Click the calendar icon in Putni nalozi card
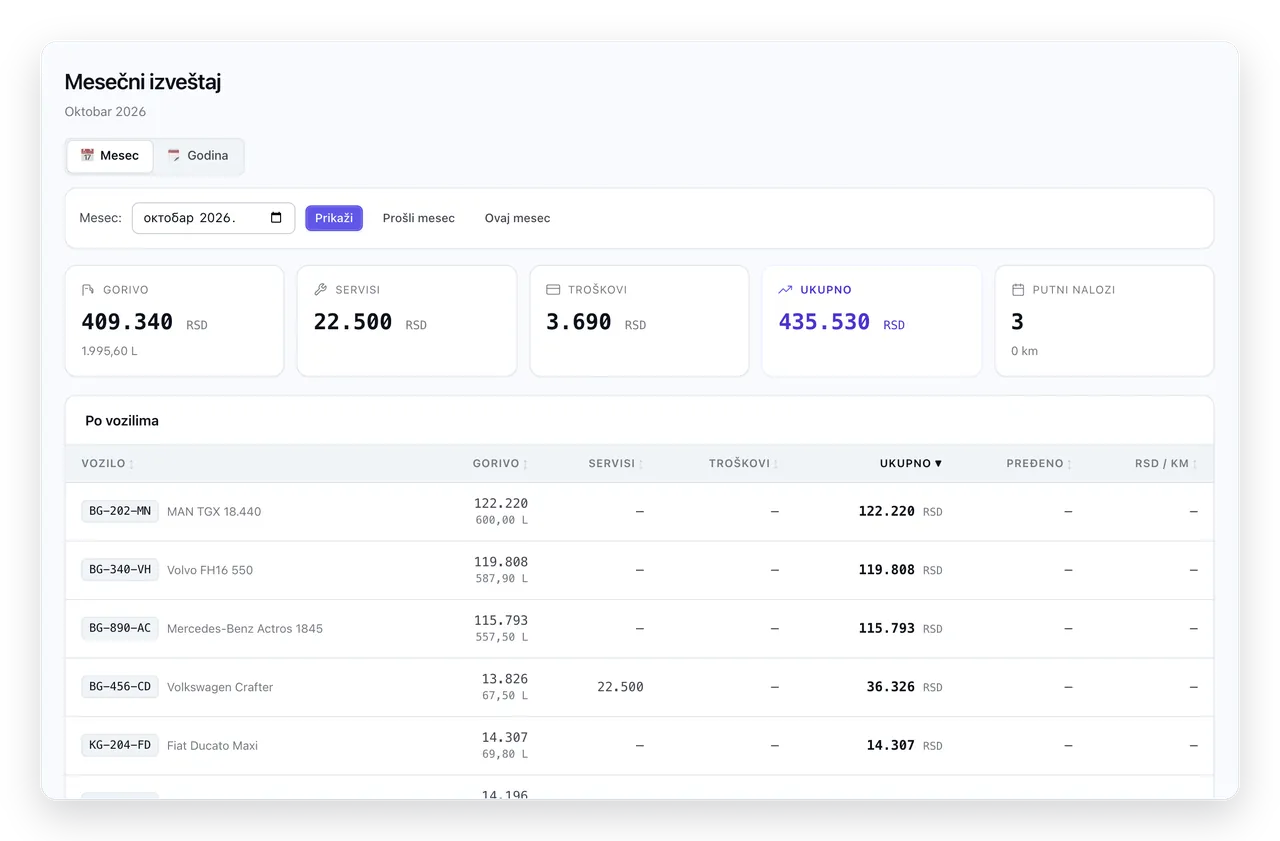The width and height of the screenshot is (1280, 841). [x=1018, y=290]
